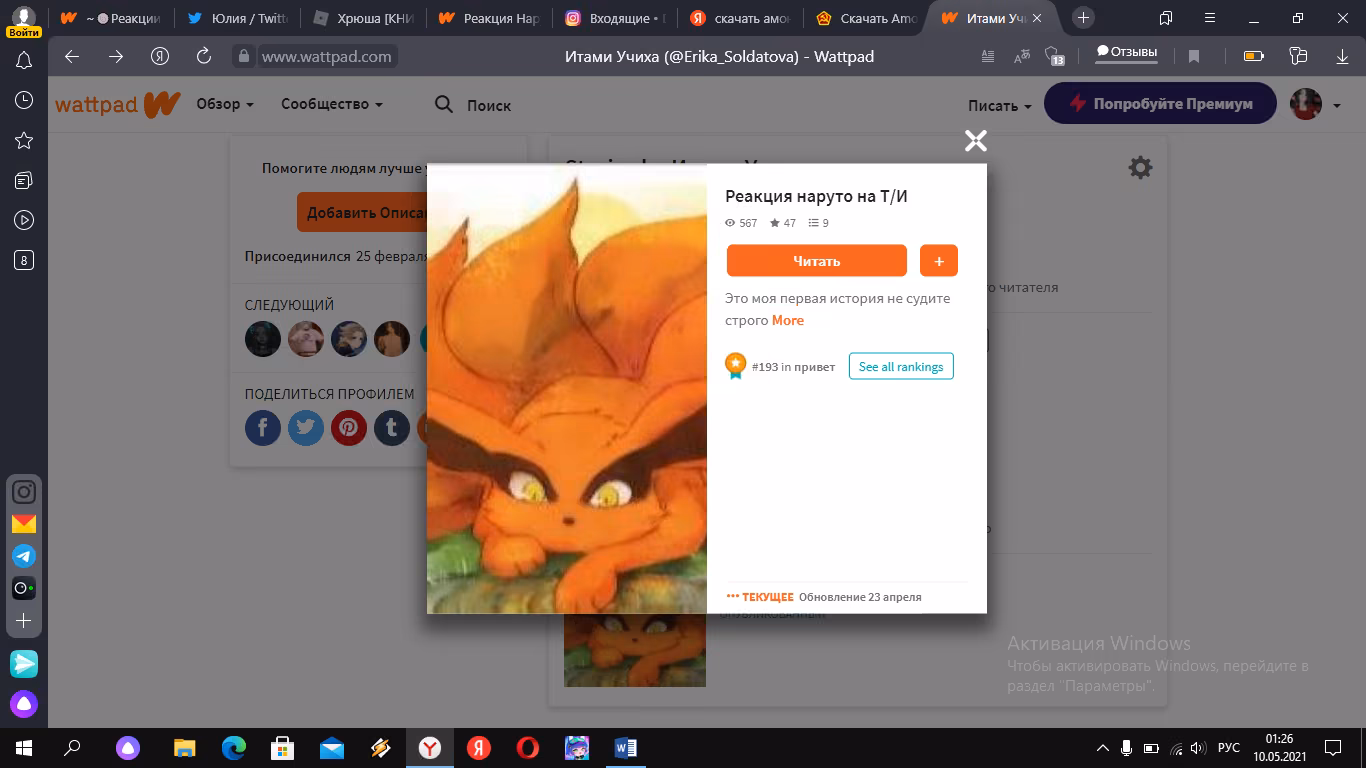Image resolution: width=1366 pixels, height=768 pixels.
Task: Click Добавить Описание button behind popup
Action: point(362,212)
